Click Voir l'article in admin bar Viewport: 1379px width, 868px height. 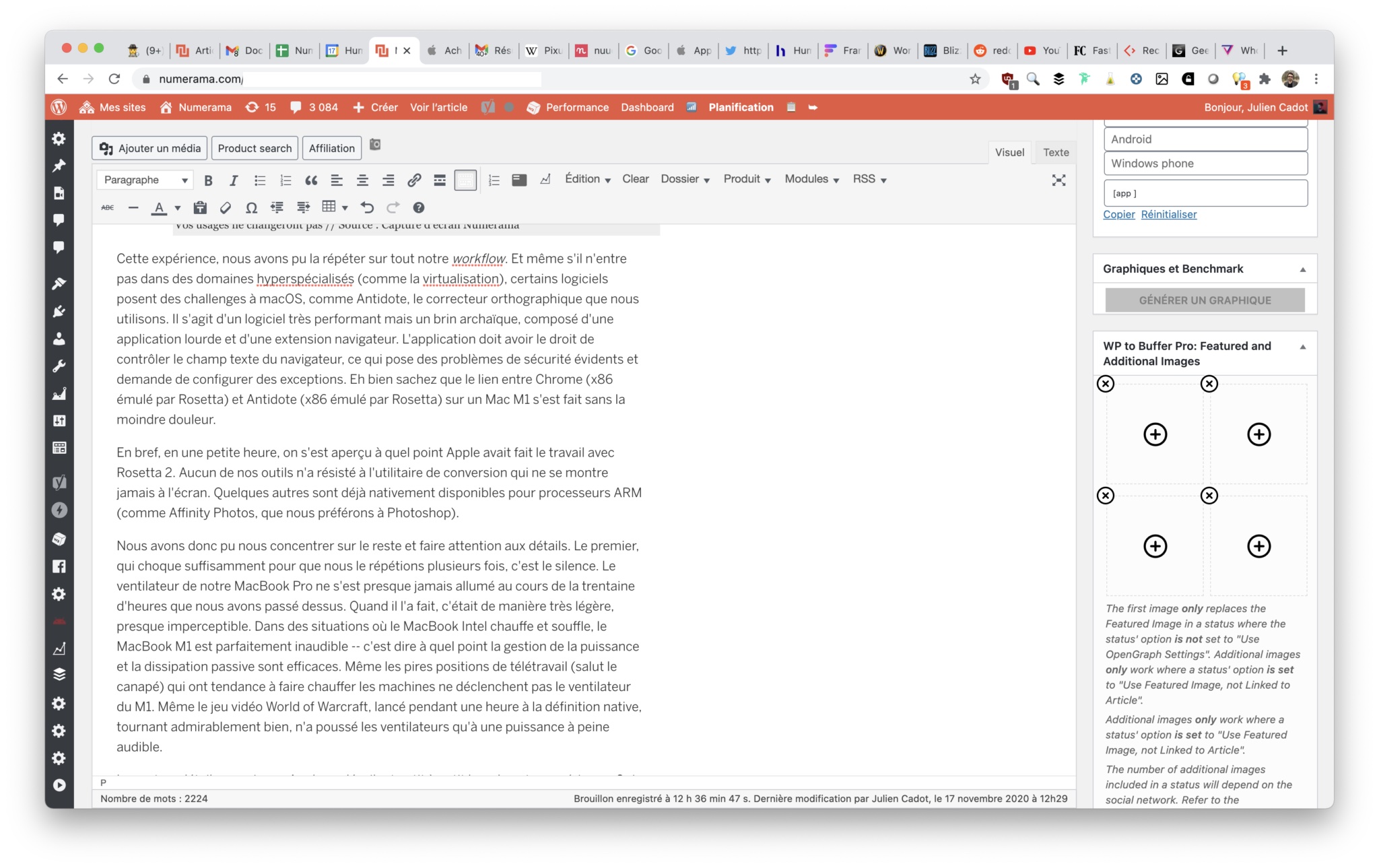[438, 107]
